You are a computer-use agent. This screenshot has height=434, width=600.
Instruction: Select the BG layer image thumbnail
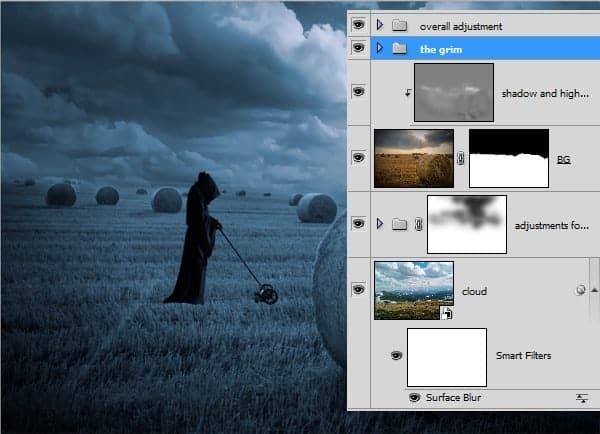(414, 158)
